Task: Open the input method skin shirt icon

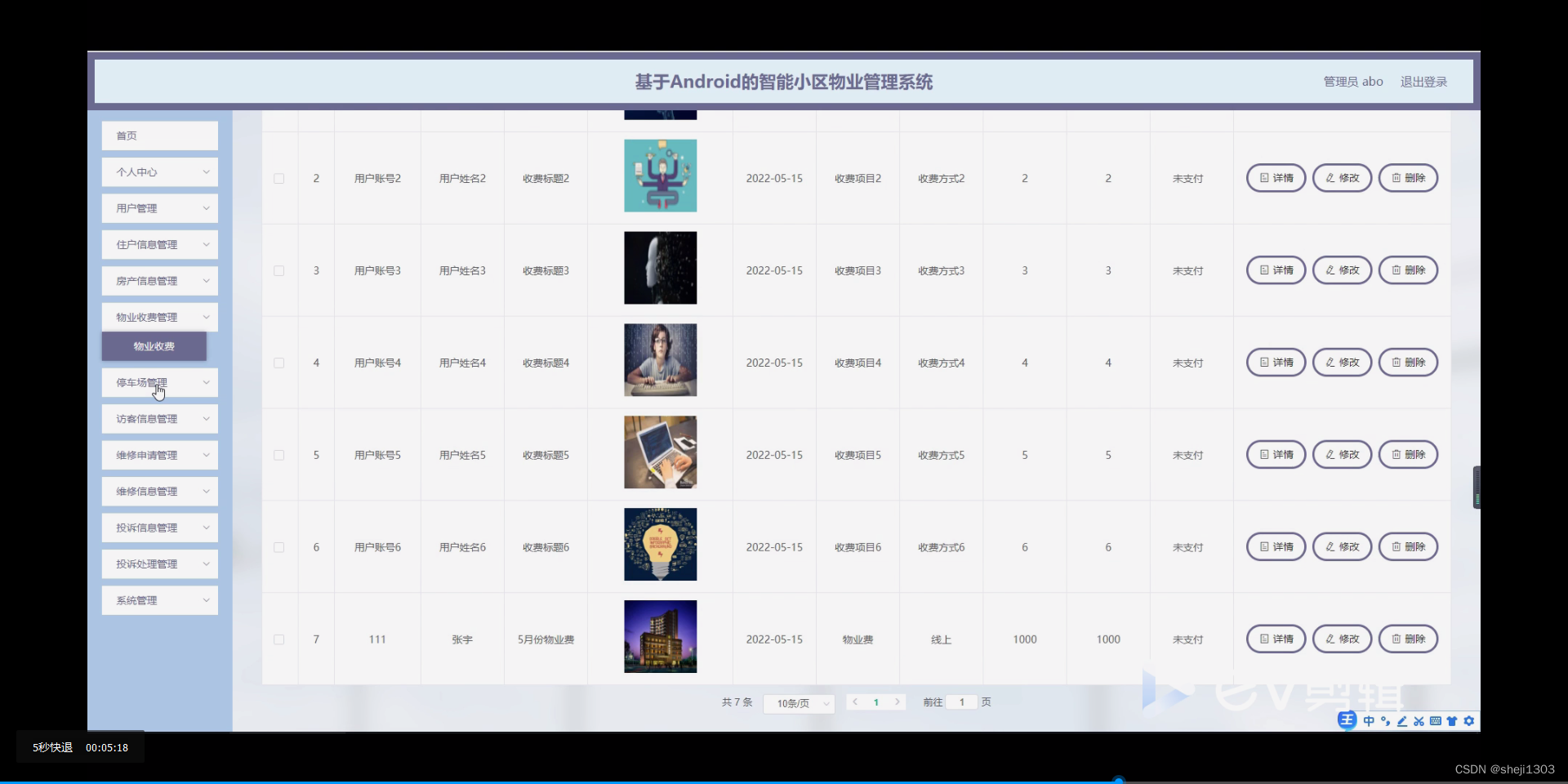Action: (1452, 721)
